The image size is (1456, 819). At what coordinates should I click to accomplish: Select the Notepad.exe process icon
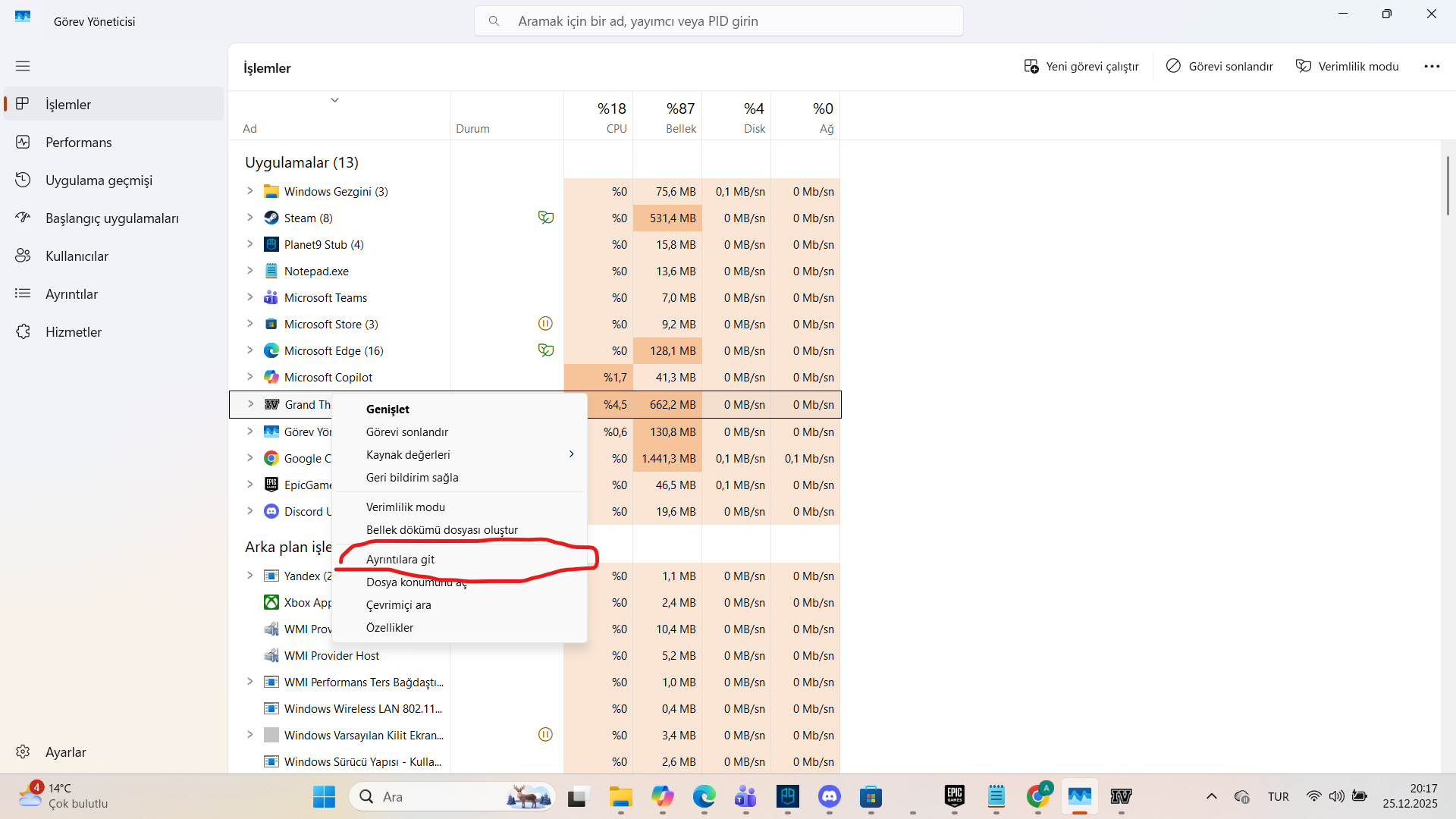click(x=271, y=271)
